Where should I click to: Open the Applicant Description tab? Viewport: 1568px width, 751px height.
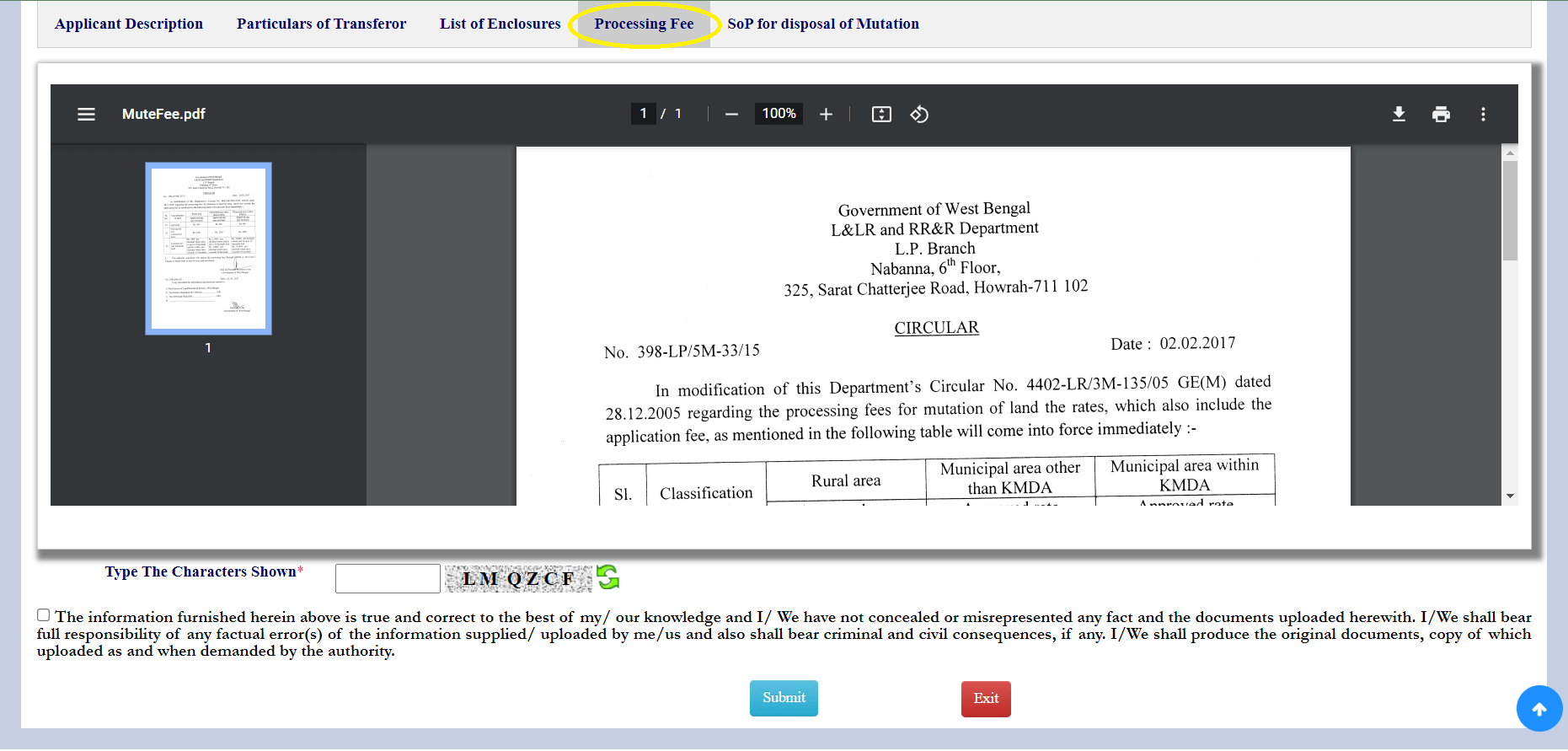click(x=129, y=24)
